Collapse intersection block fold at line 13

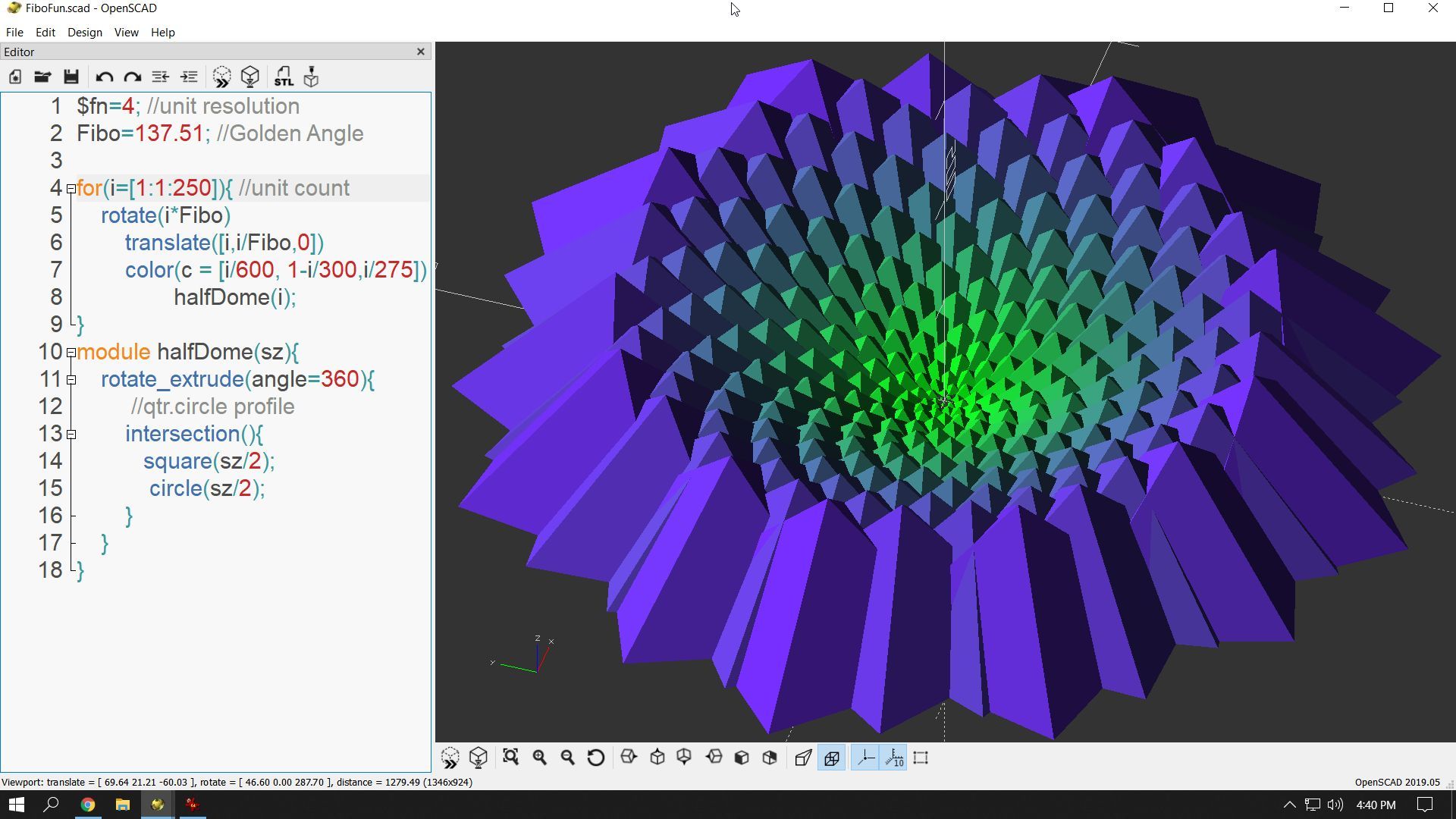click(71, 435)
